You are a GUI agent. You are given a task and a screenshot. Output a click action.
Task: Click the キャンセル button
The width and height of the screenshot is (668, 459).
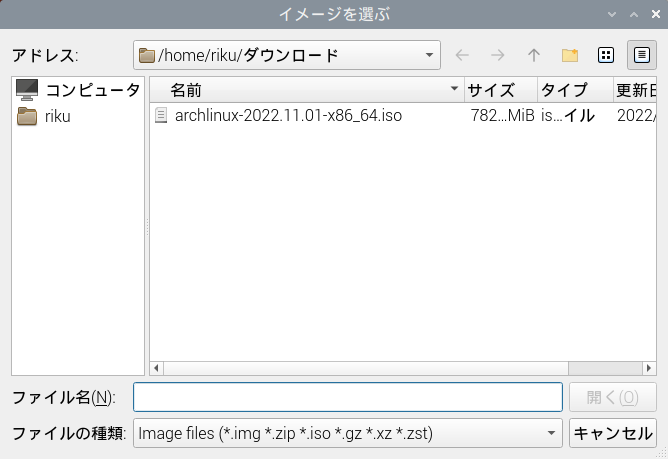pos(613,433)
